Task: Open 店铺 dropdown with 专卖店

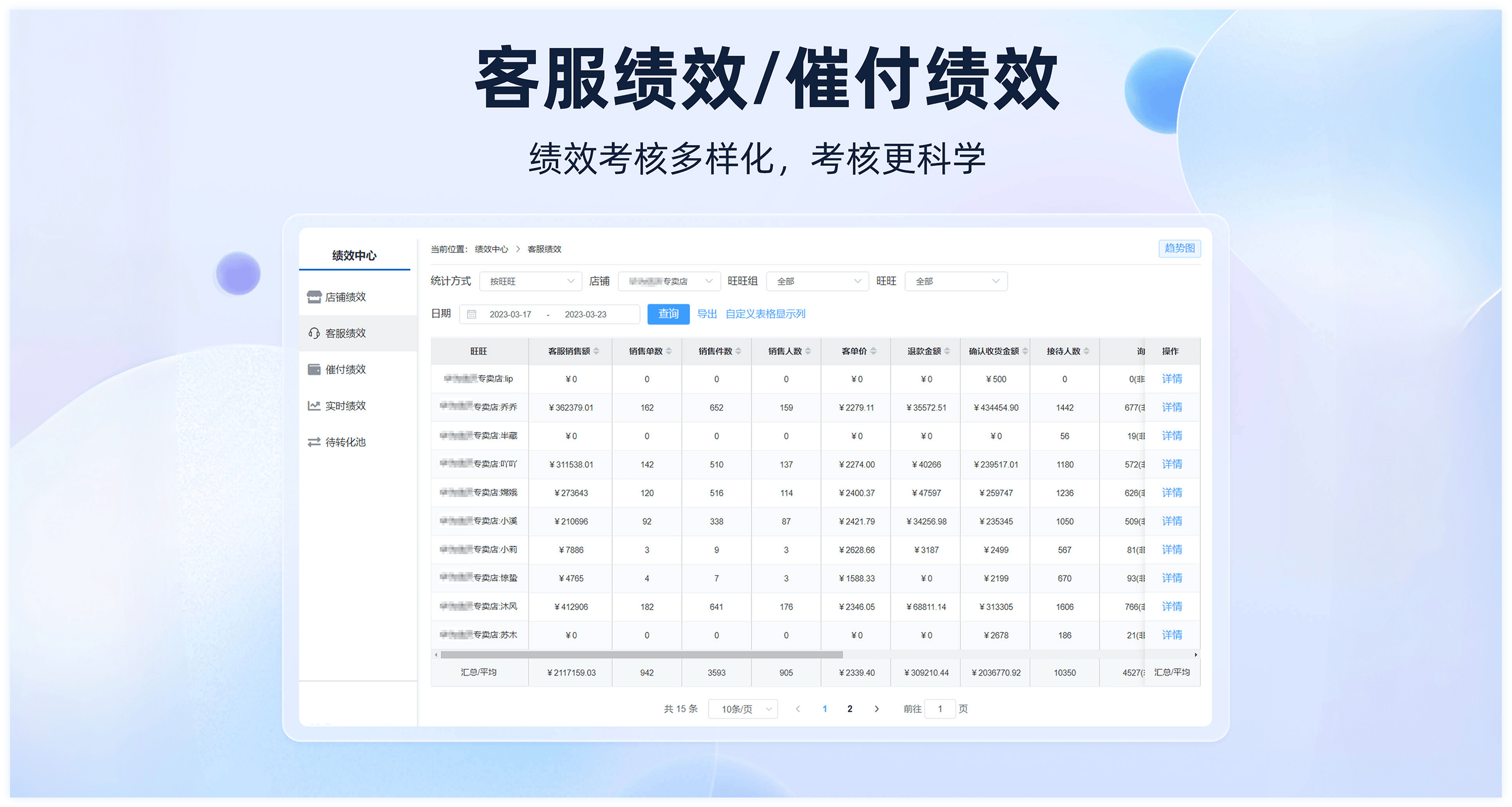Action: pyautogui.click(x=669, y=281)
